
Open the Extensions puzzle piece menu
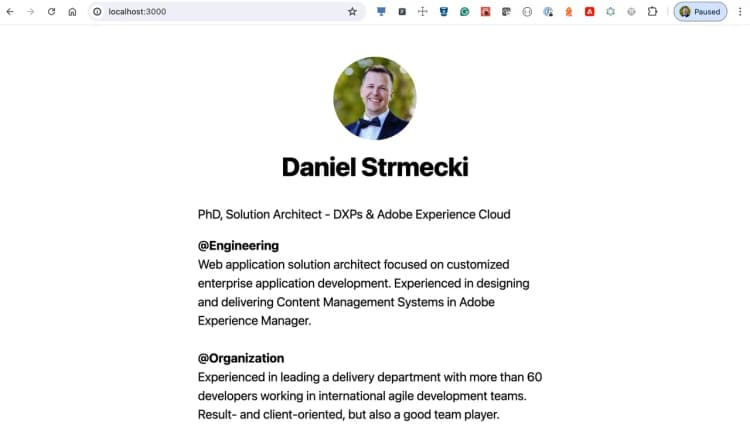pyautogui.click(x=652, y=12)
